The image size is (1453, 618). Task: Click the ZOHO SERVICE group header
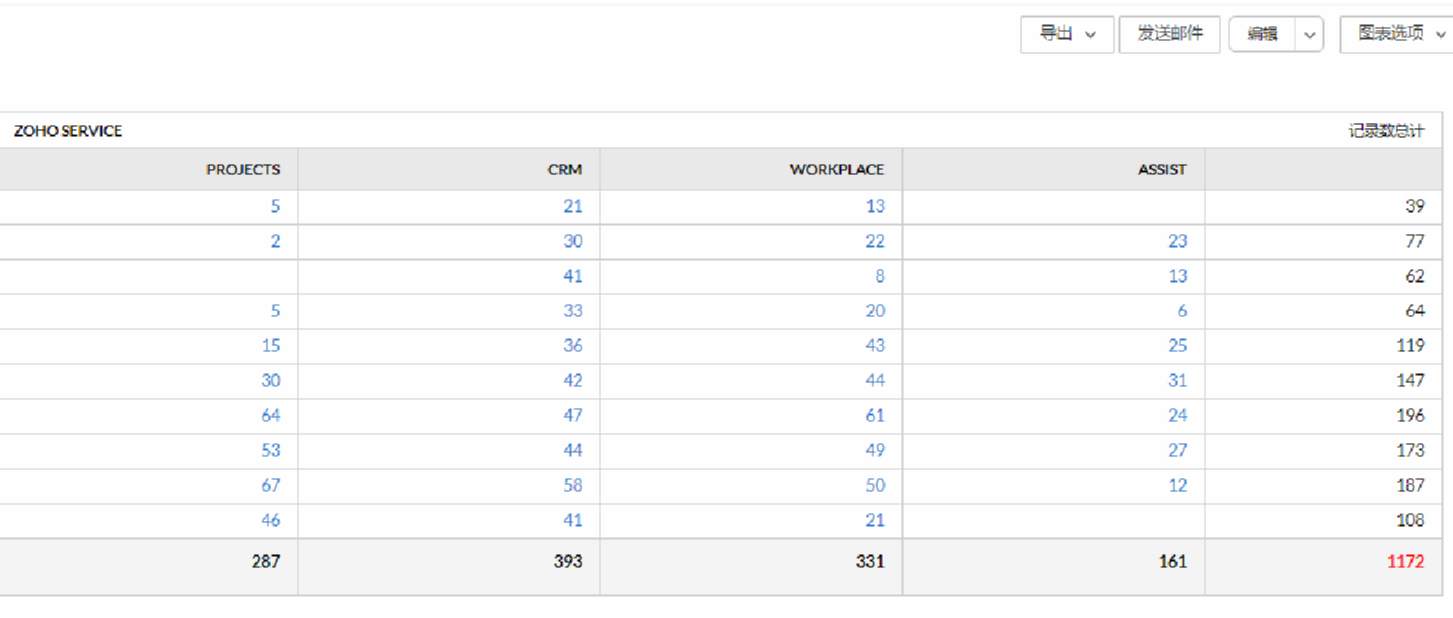pyautogui.click(x=68, y=131)
